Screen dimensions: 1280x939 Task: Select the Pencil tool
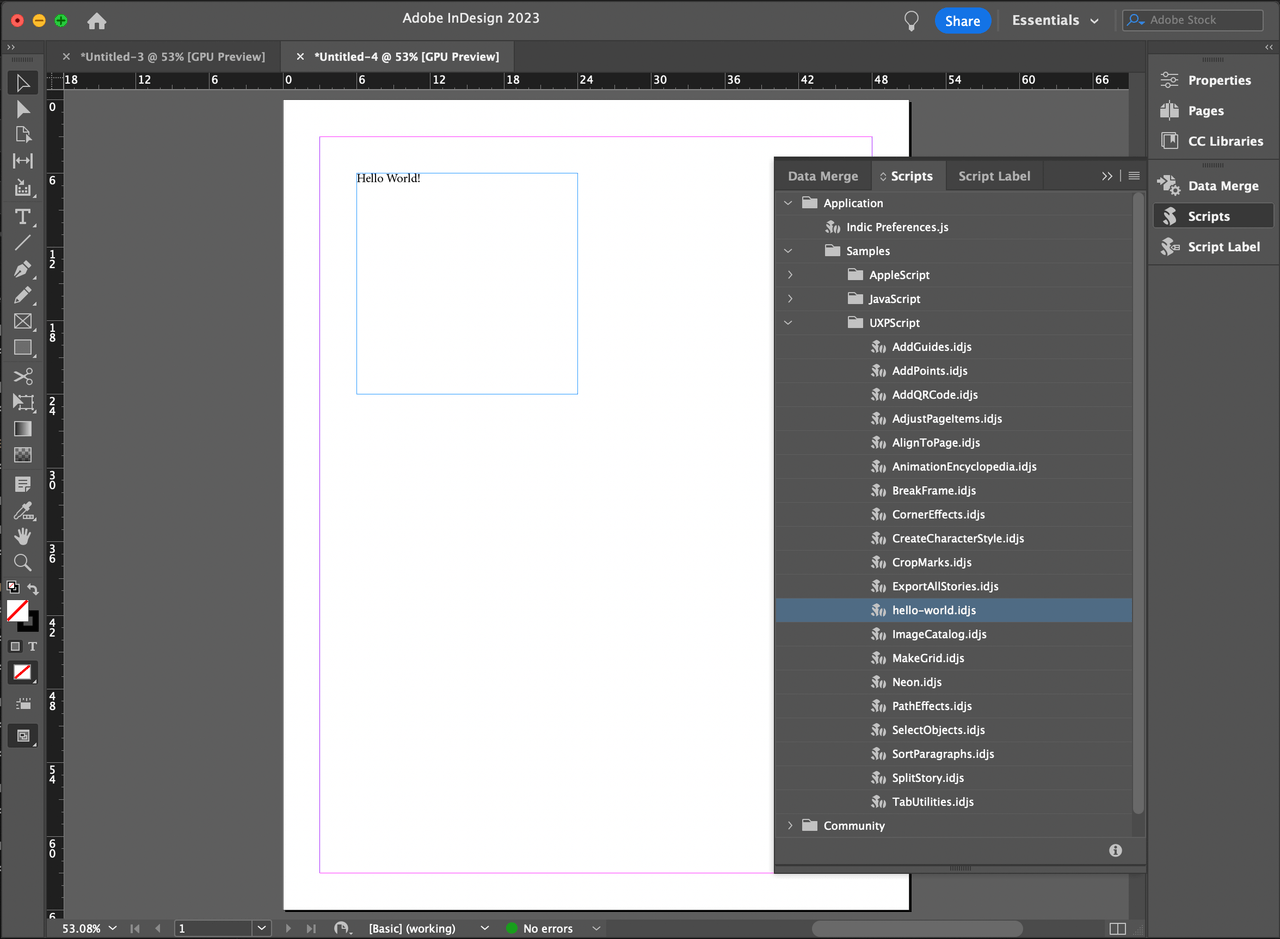[x=23, y=296]
